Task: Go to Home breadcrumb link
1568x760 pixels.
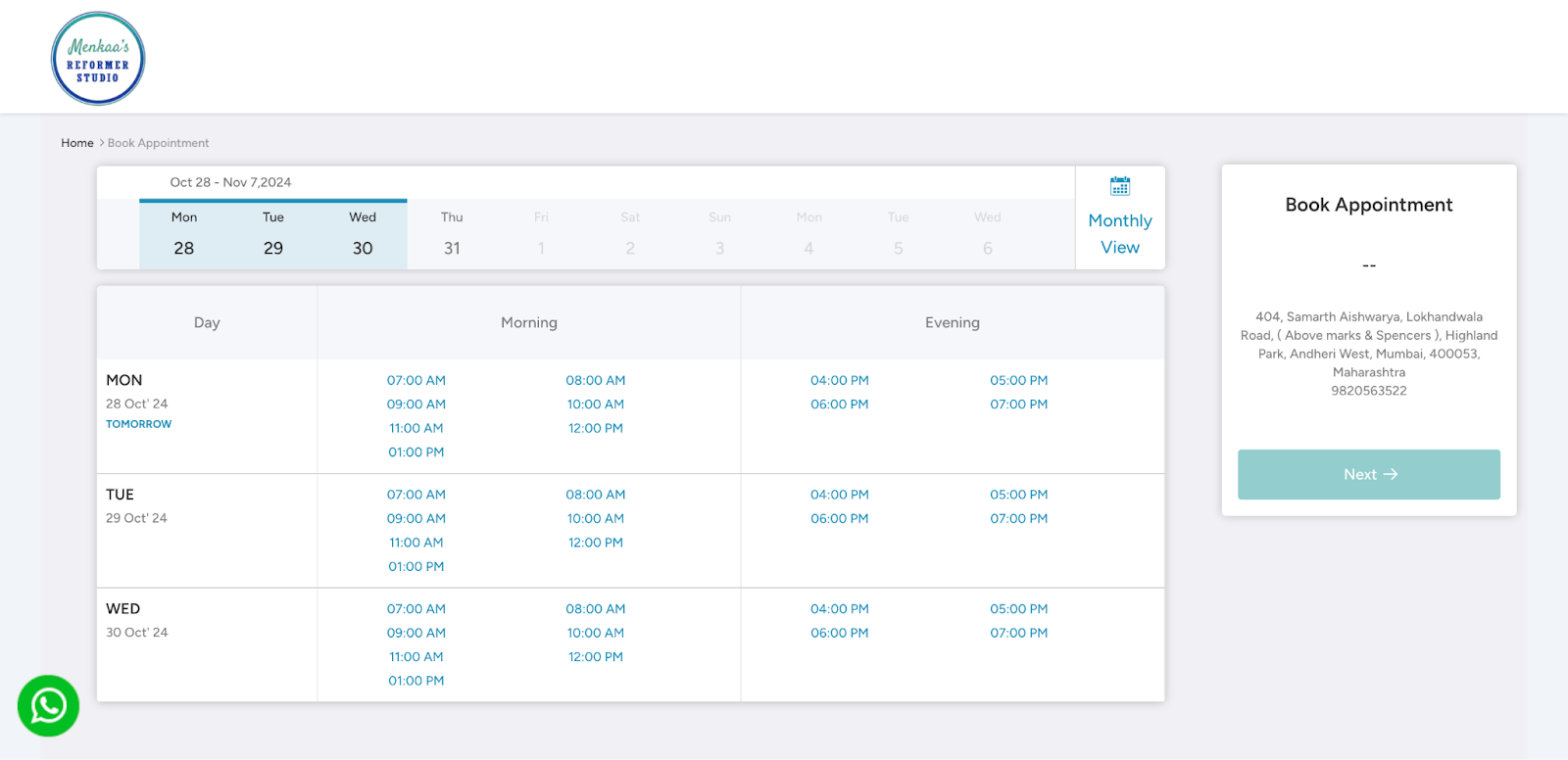Action: (76, 143)
